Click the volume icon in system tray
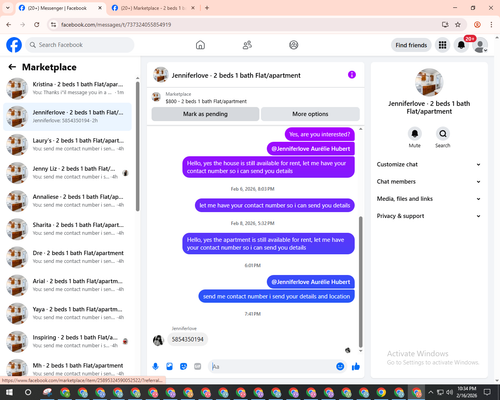Image resolution: width=500 pixels, height=400 pixels. point(450,392)
